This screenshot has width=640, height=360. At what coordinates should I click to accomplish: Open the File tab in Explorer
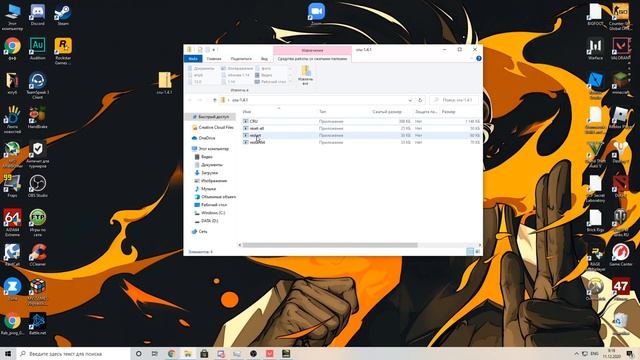(193, 59)
